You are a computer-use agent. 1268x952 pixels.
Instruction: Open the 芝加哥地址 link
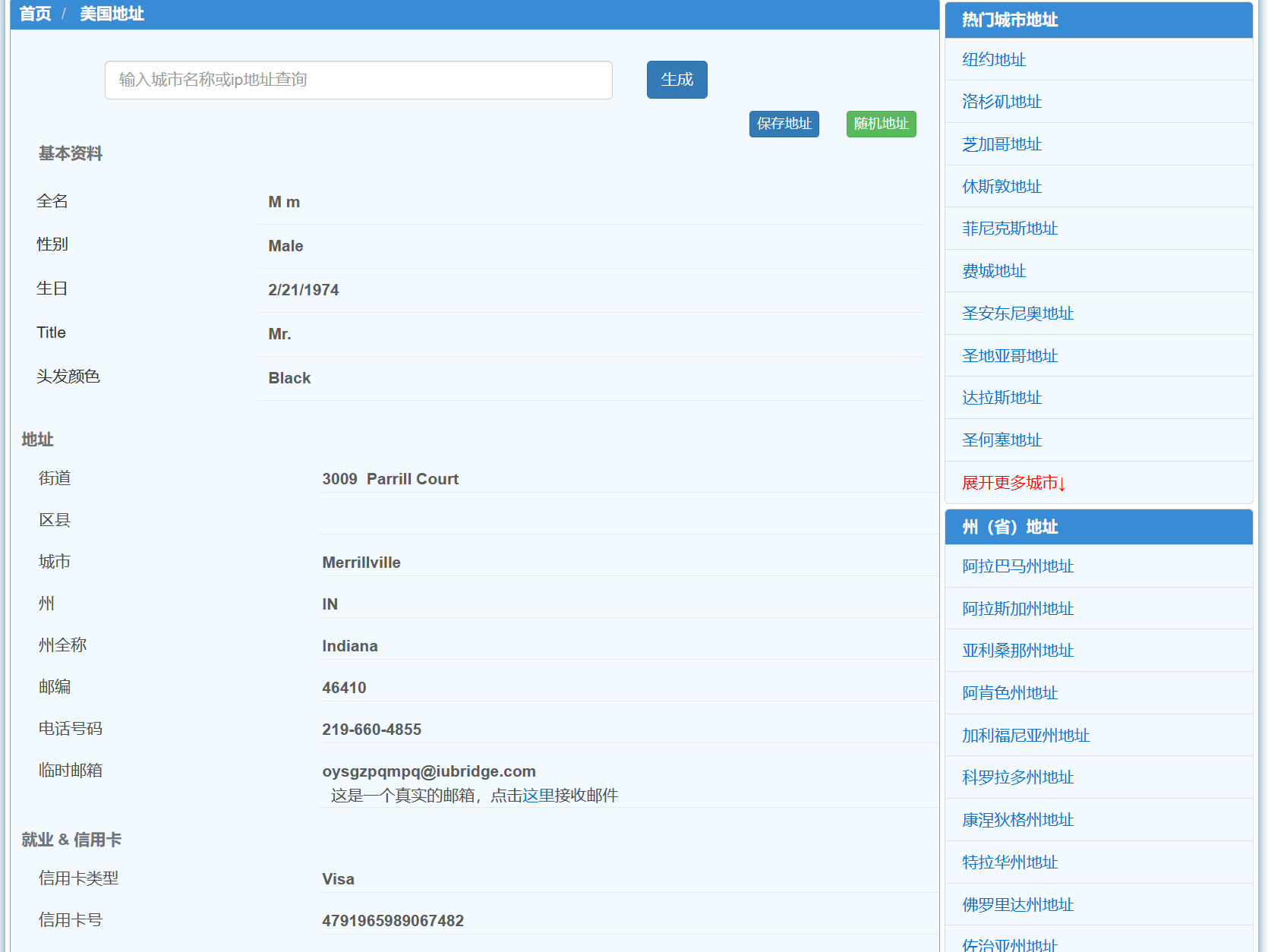pos(1001,144)
